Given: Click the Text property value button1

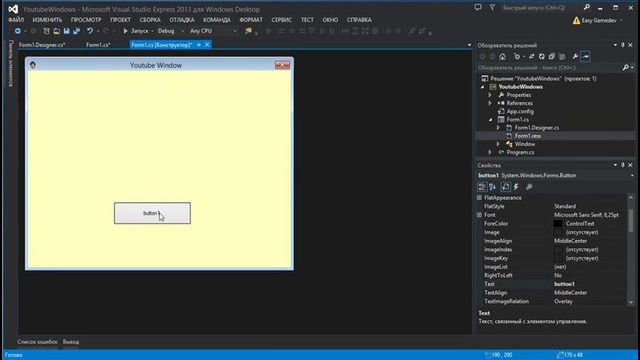Looking at the screenshot, I should click(564, 284).
